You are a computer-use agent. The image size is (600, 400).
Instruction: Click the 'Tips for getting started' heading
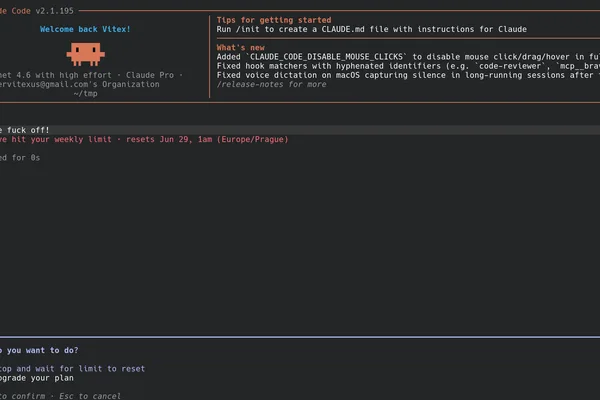[274, 20]
